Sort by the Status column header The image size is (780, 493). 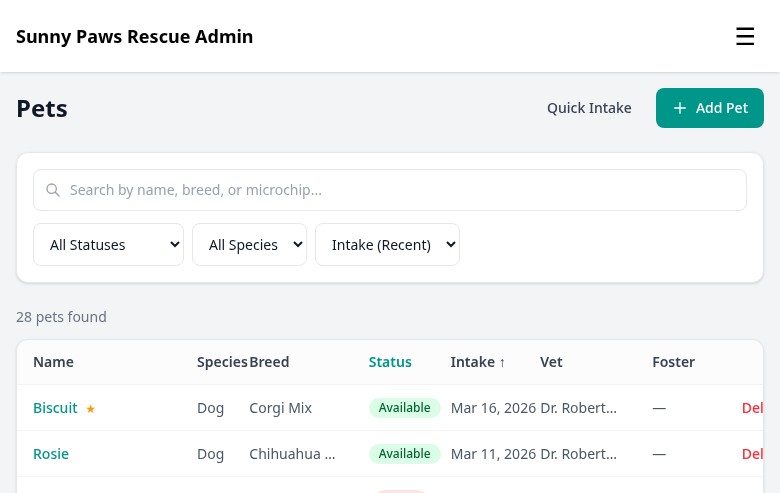click(390, 362)
